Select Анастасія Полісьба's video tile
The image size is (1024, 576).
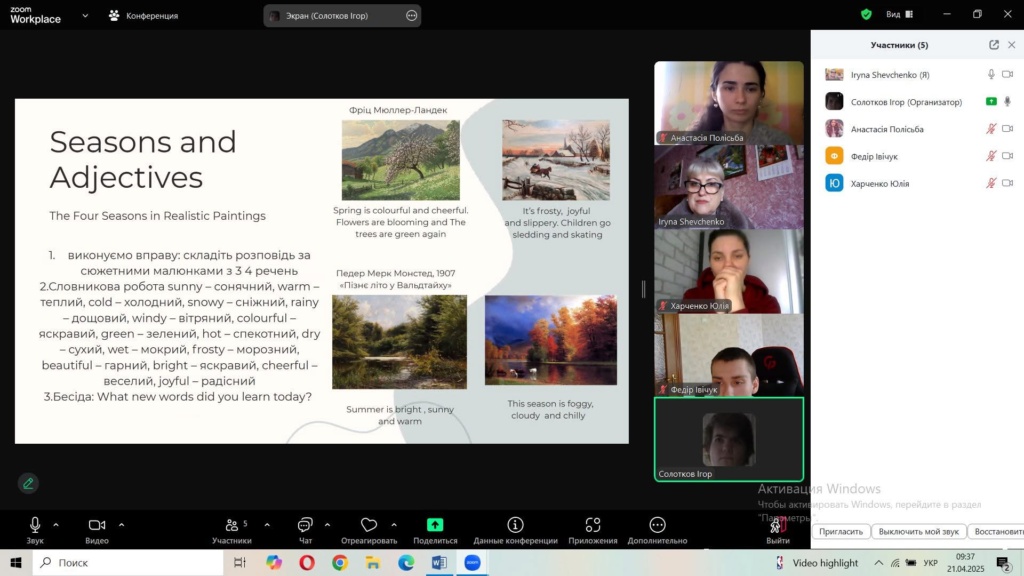point(729,103)
